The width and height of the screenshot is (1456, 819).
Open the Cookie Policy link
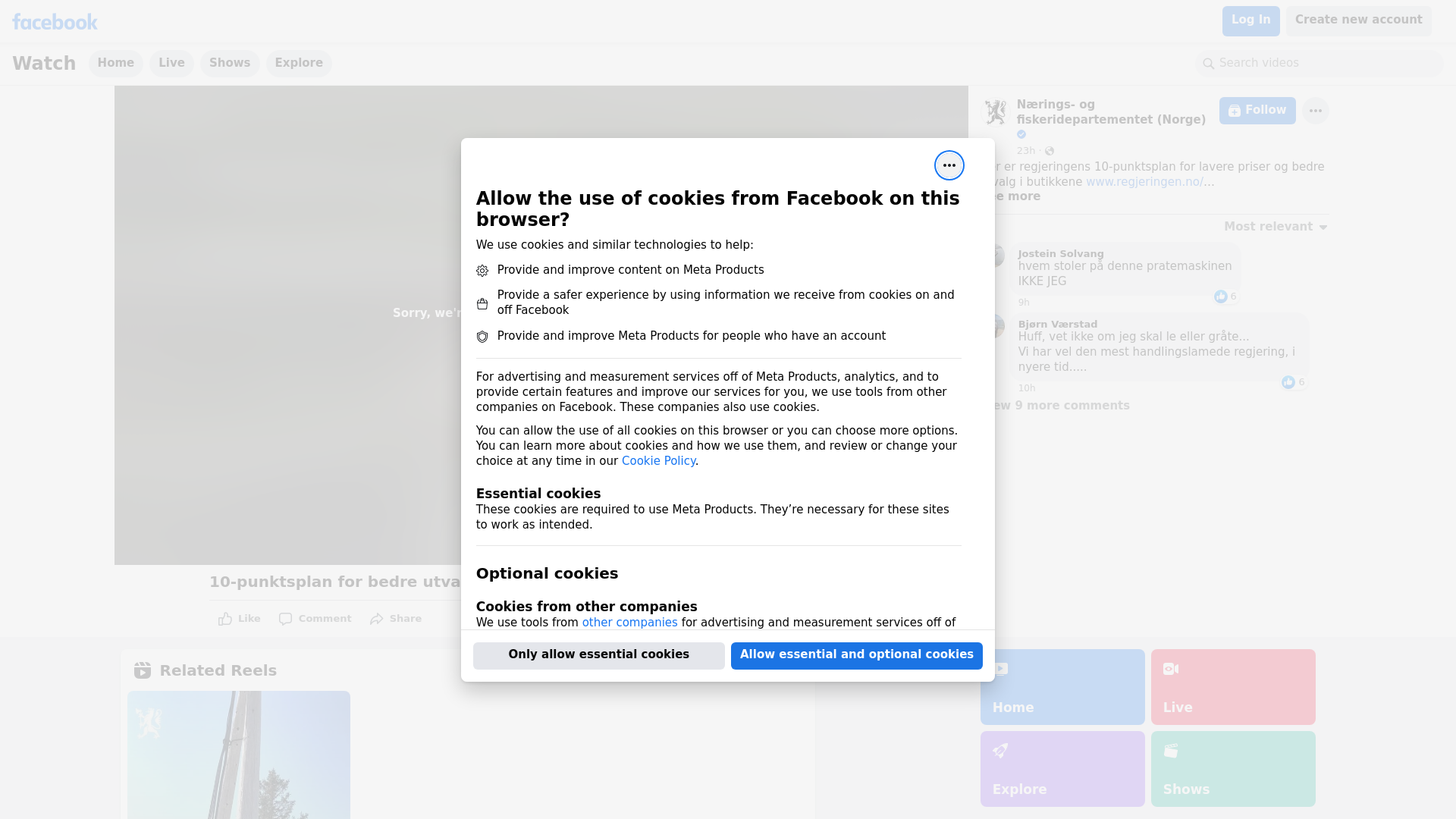click(658, 461)
